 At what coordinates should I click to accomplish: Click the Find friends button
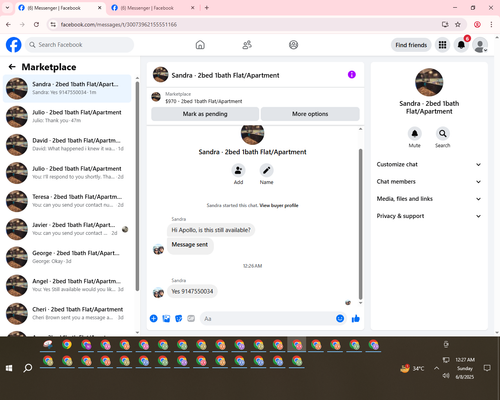coord(411,45)
